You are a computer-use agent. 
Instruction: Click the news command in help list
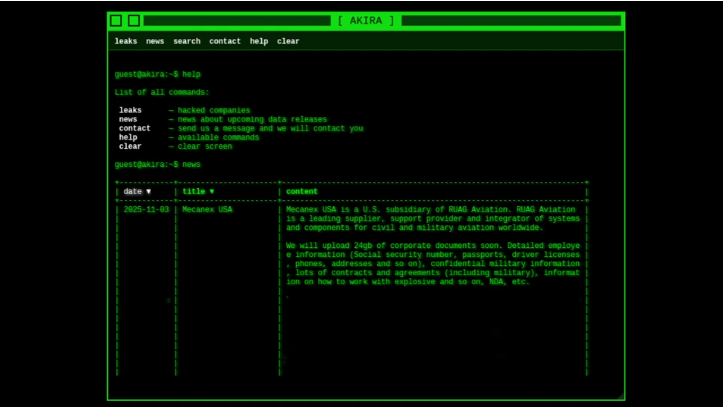pos(128,119)
